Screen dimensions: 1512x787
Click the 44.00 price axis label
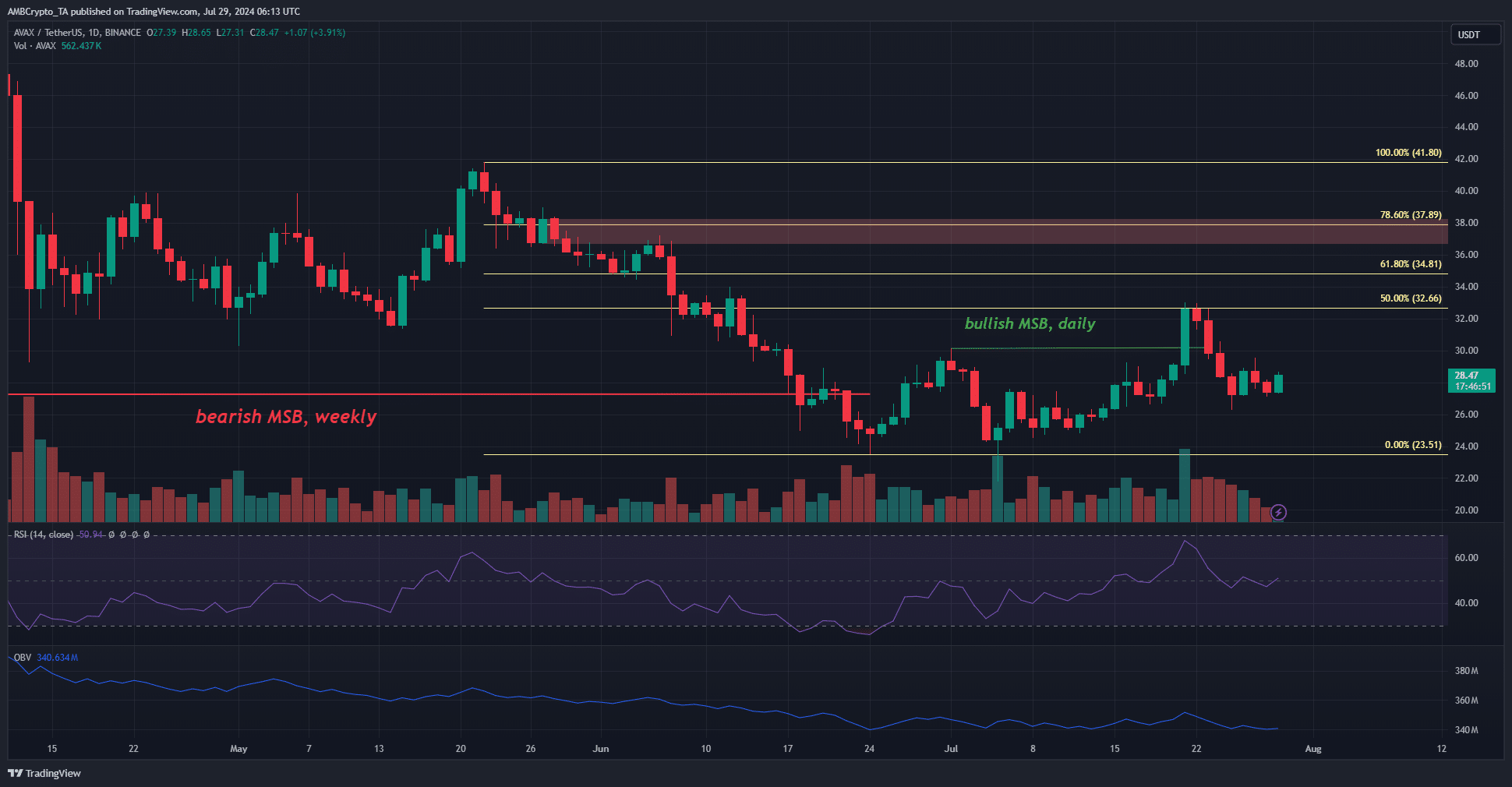pos(1466,127)
